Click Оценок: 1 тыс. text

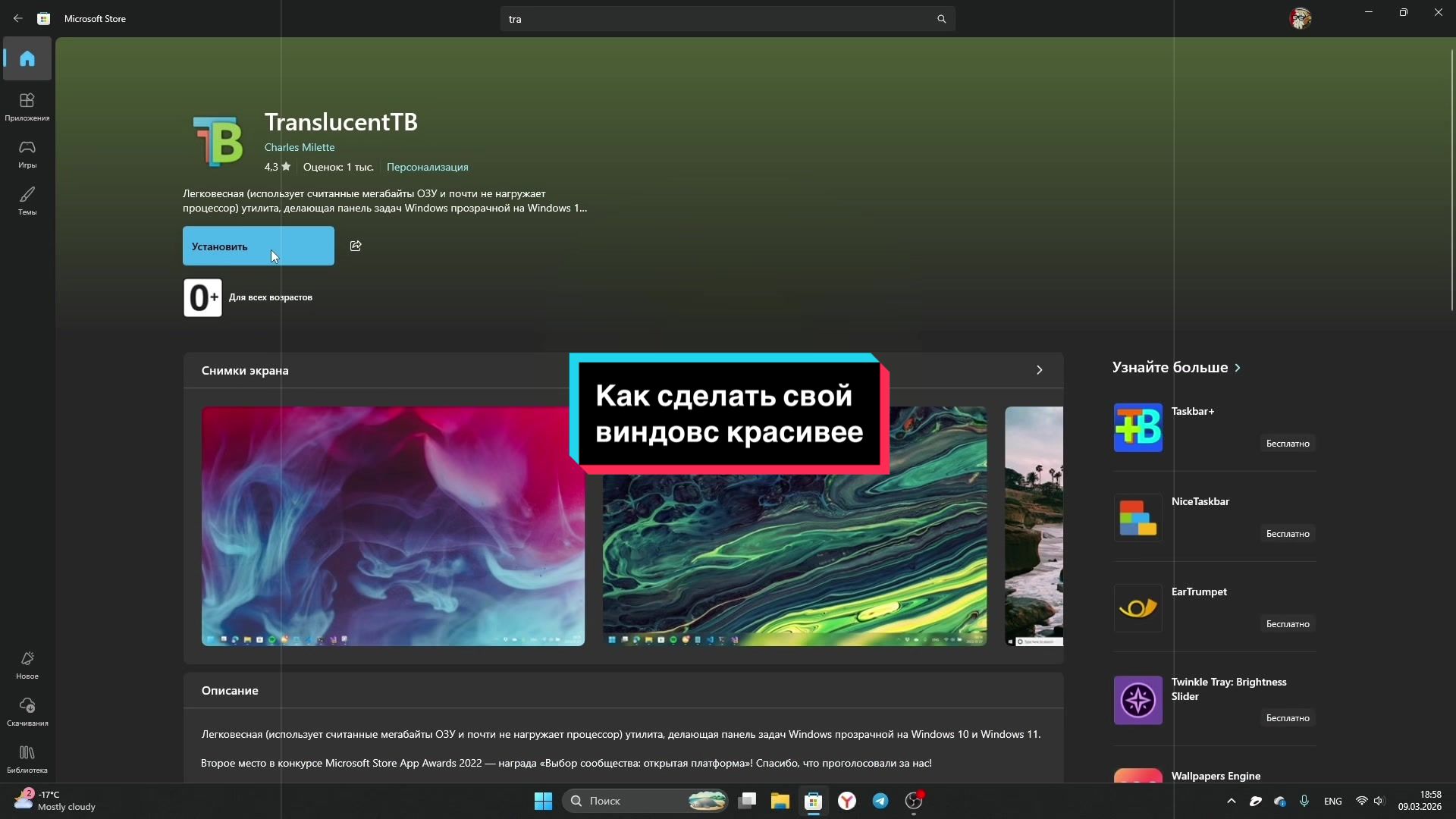[338, 167]
